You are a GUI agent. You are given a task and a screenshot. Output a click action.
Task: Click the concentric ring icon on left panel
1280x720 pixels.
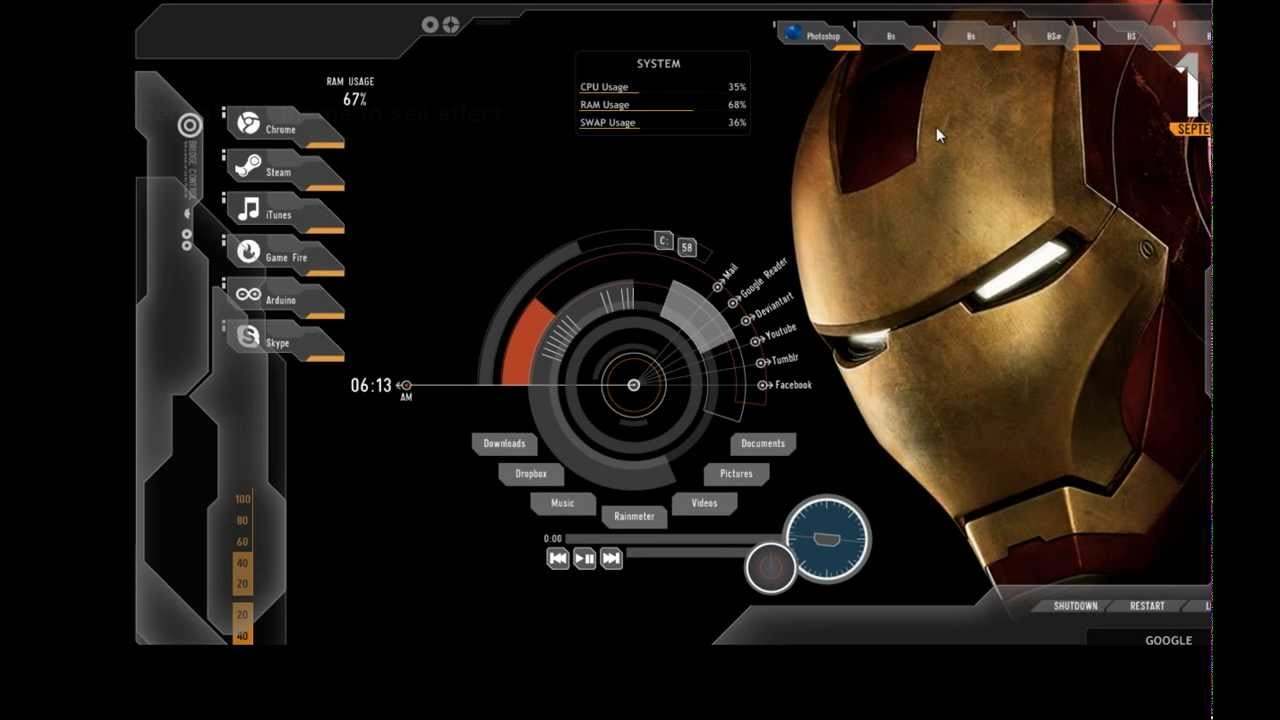(x=190, y=125)
